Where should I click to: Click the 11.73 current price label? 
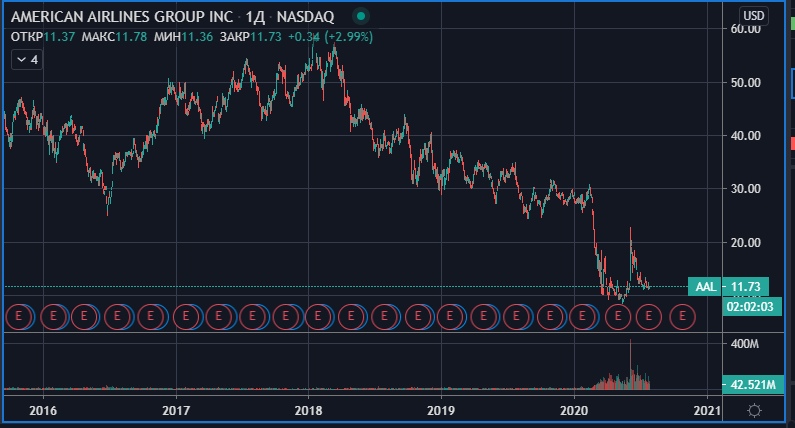tap(745, 287)
